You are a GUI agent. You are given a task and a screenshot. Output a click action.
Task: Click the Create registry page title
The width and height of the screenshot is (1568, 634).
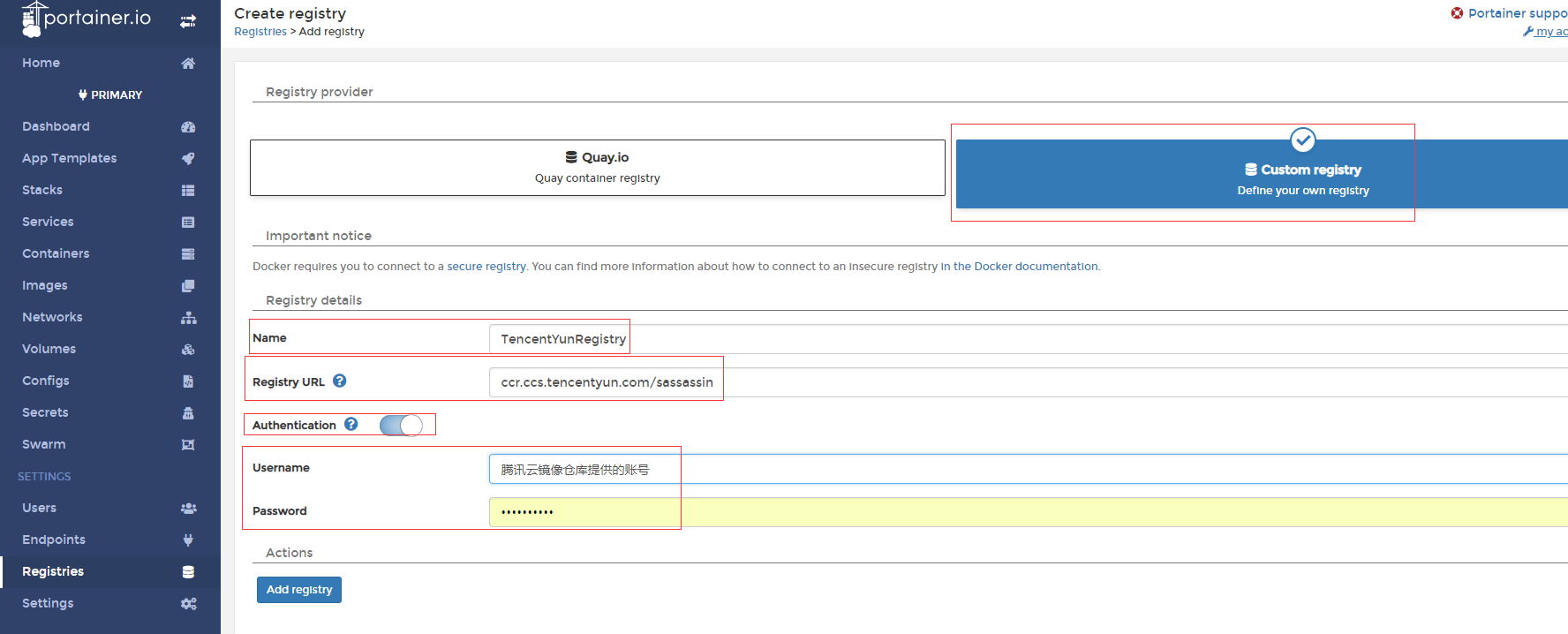point(290,13)
